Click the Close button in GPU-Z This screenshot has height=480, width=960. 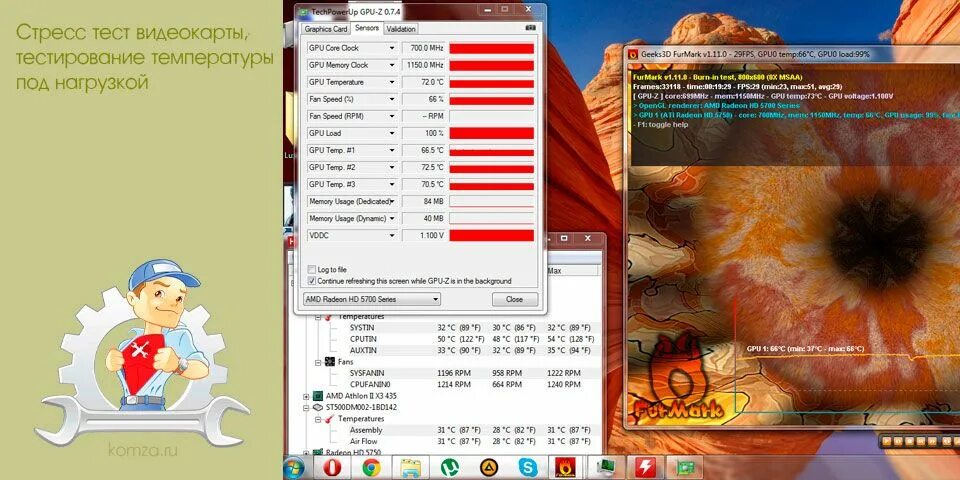515,299
